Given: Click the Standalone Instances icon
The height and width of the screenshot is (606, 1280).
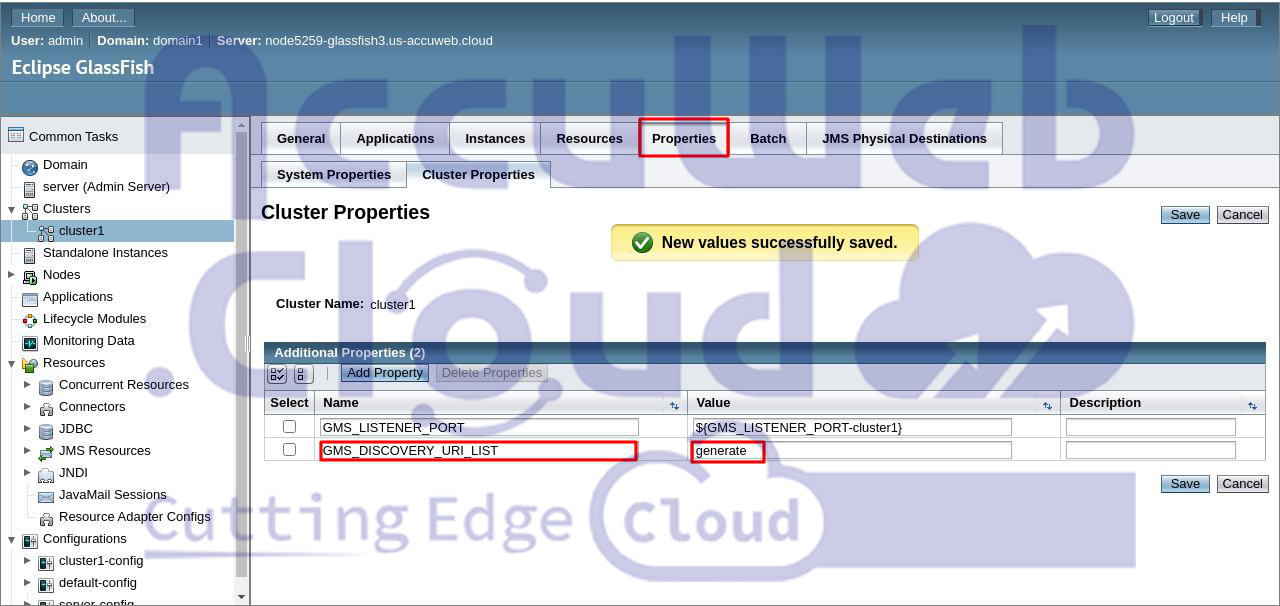Looking at the screenshot, I should tap(30, 254).
